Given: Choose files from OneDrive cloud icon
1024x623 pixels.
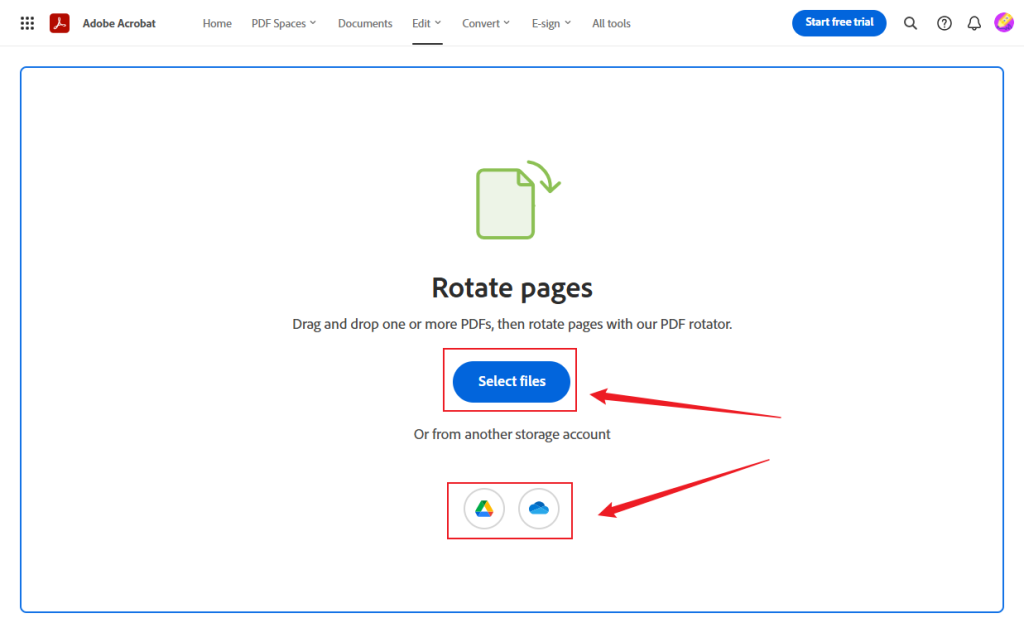Looking at the screenshot, I should 539,508.
